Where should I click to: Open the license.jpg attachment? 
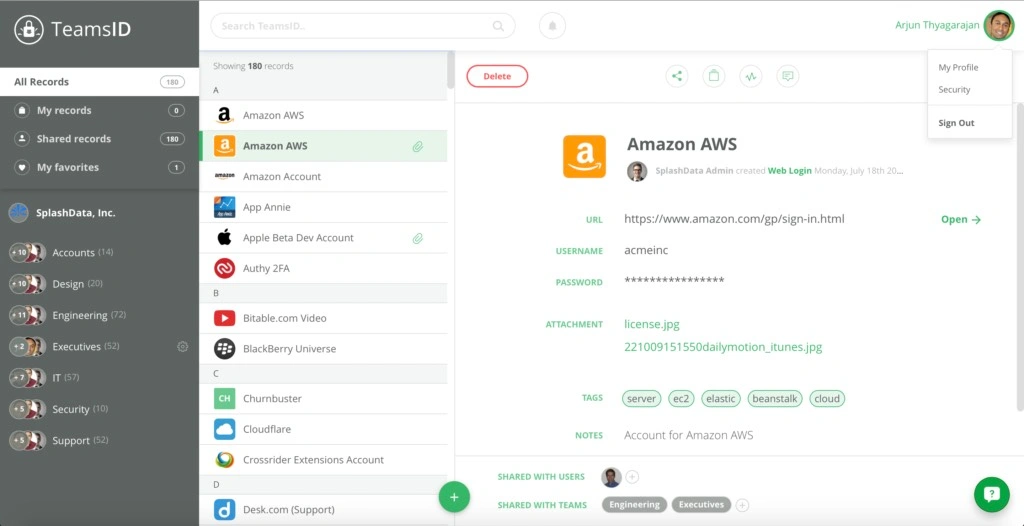(x=652, y=324)
